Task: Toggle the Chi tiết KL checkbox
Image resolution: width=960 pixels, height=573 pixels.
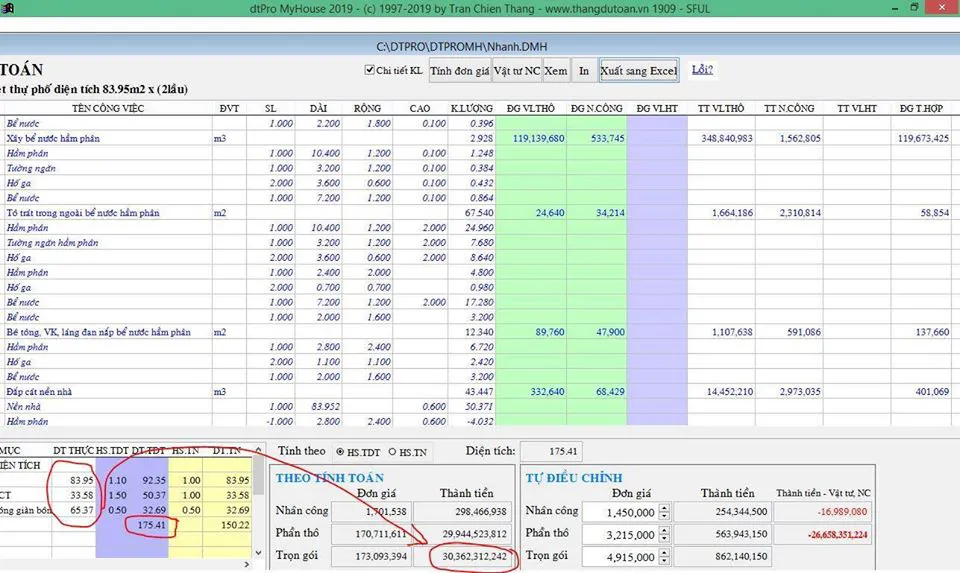Action: tap(370, 71)
